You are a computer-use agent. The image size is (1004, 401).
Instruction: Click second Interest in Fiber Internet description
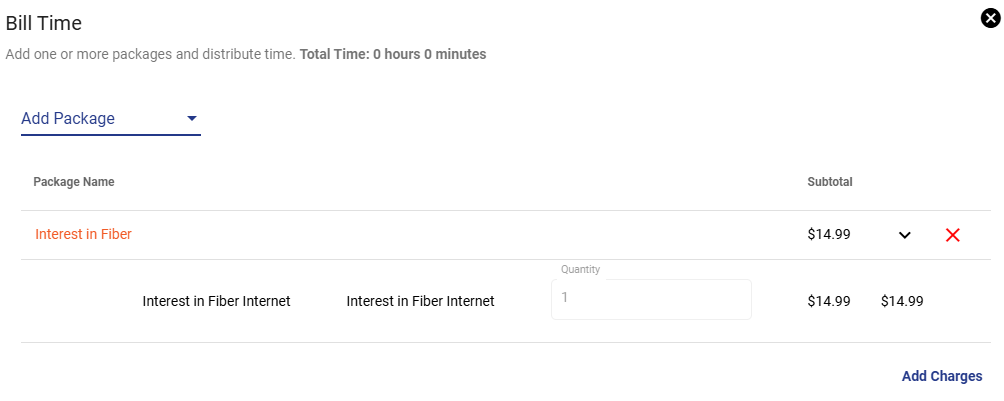pyautogui.click(x=420, y=301)
